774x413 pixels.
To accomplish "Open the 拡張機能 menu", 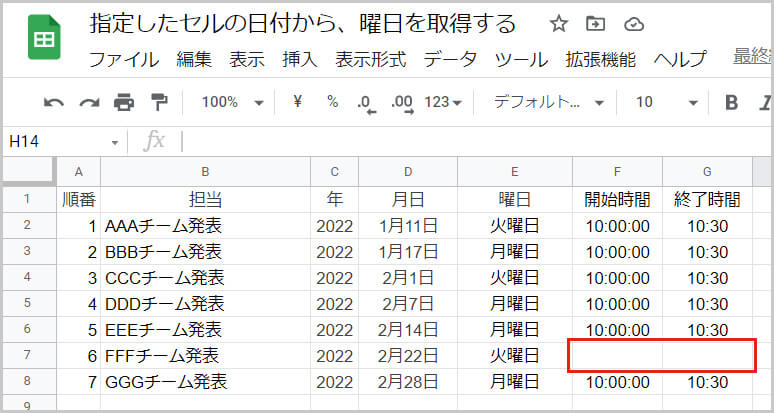I will (x=601, y=60).
